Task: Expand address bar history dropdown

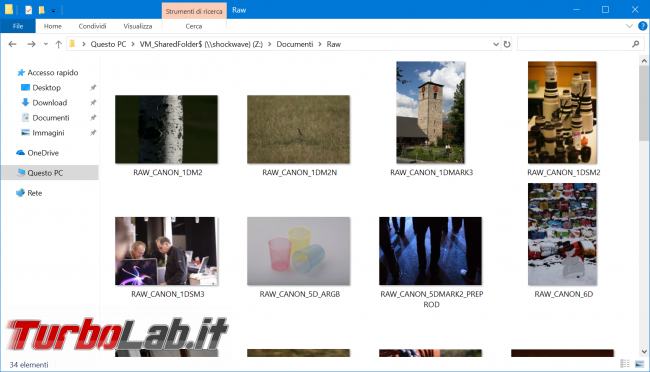Action: pyautogui.click(x=495, y=44)
